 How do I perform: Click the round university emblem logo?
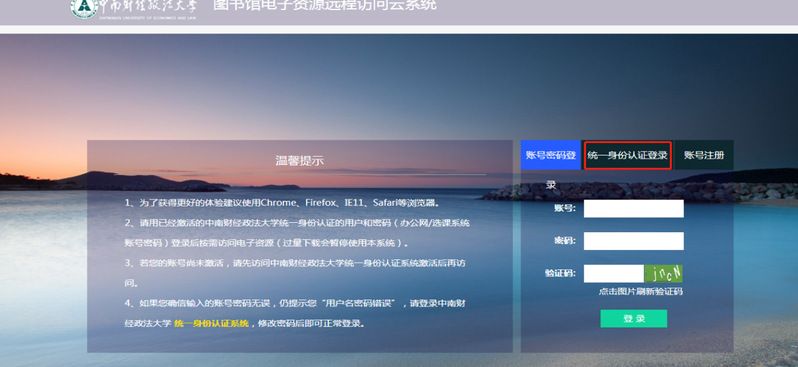[83, 7]
